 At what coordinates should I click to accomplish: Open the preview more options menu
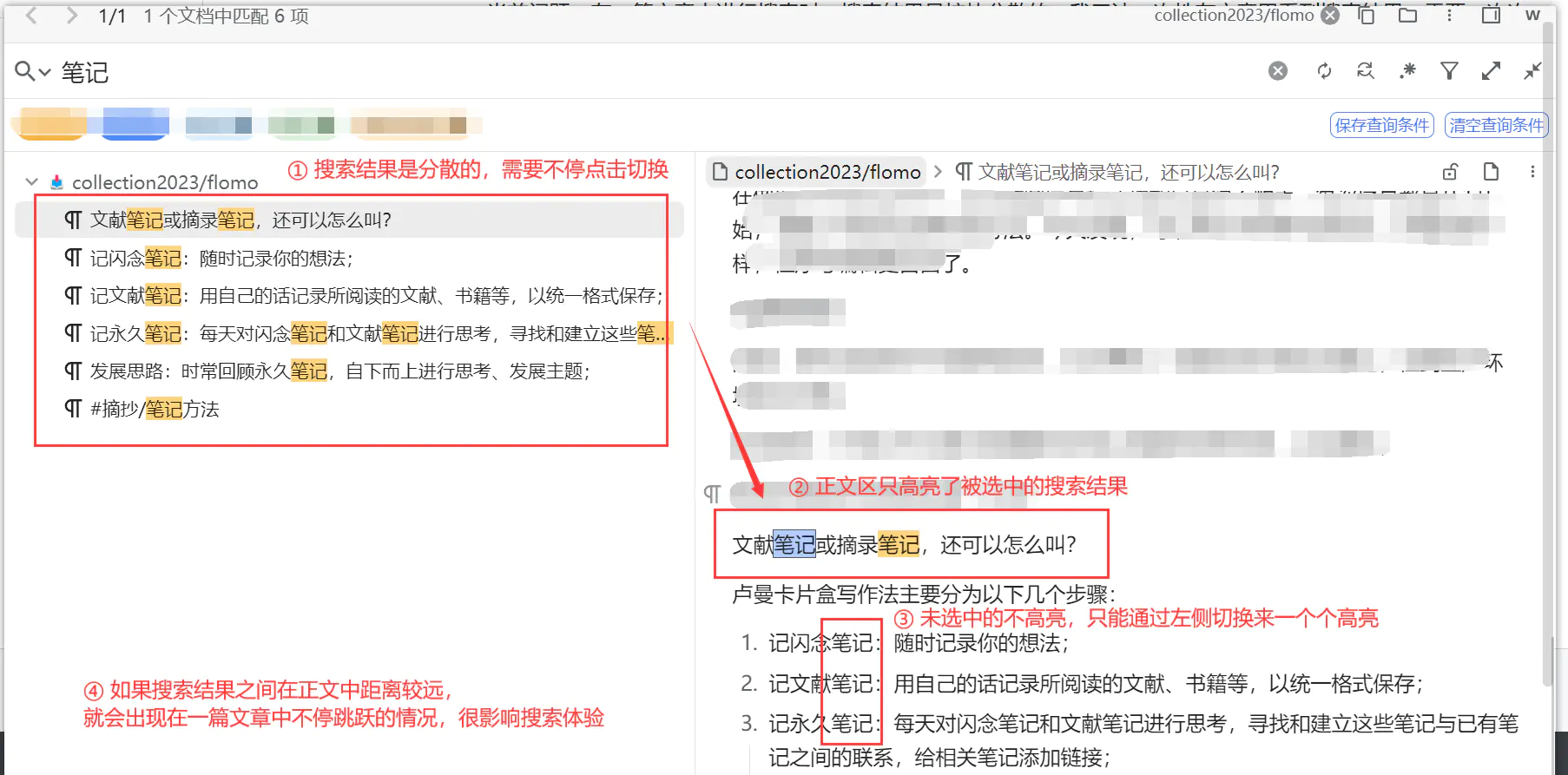[x=1532, y=172]
